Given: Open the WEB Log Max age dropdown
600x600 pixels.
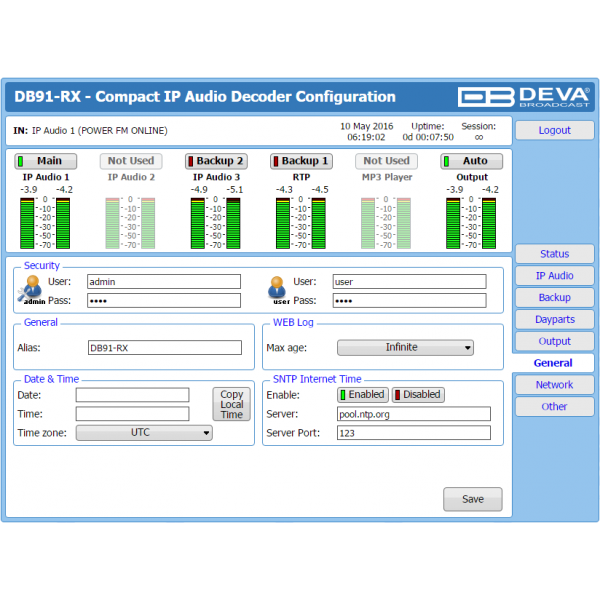Looking at the screenshot, I should [x=405, y=347].
